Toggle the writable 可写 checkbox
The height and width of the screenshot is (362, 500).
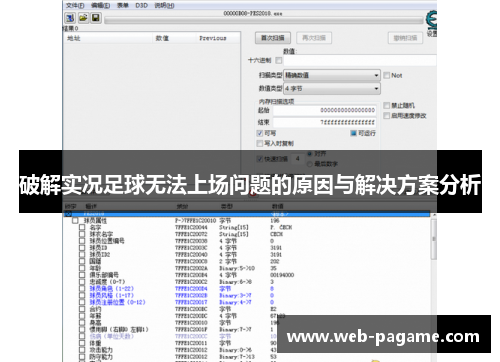260,133
